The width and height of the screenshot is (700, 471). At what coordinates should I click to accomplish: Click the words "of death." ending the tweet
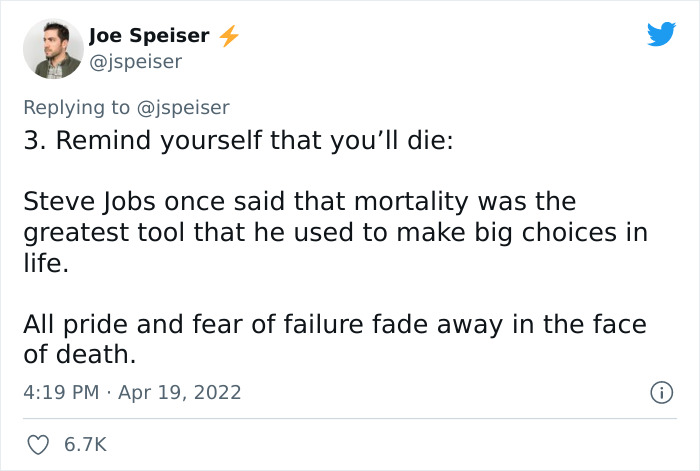(79, 355)
